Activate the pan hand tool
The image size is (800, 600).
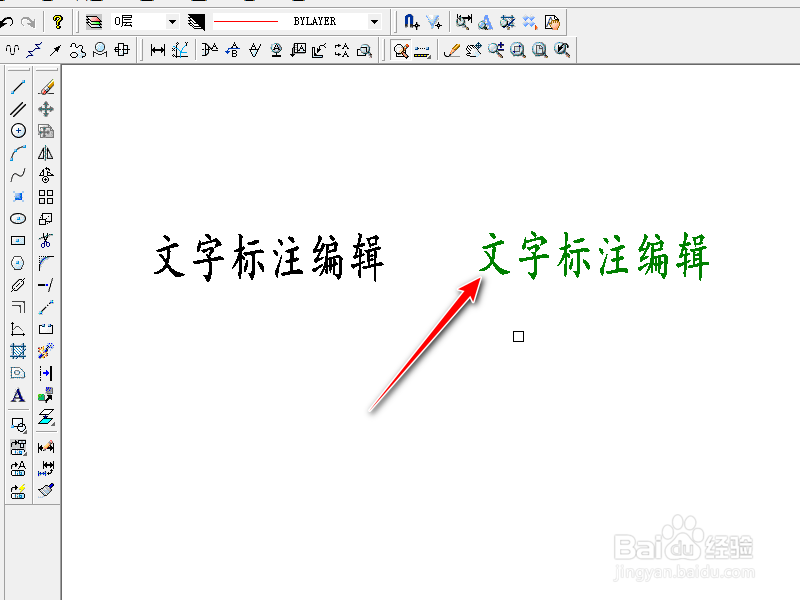coord(474,50)
